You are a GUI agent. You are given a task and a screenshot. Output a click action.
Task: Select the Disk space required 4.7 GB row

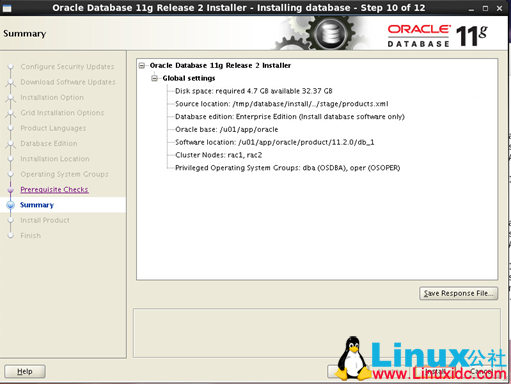coord(254,91)
